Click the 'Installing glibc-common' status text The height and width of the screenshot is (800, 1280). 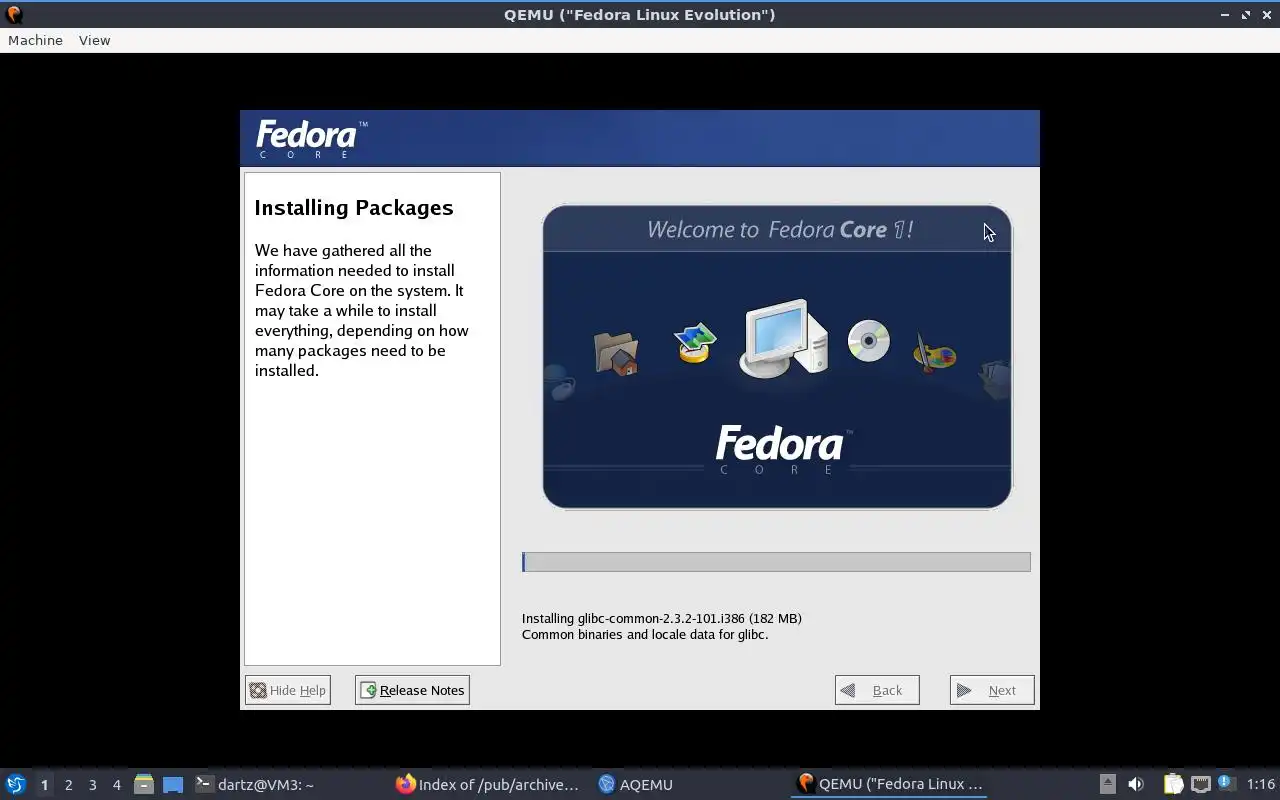662,618
